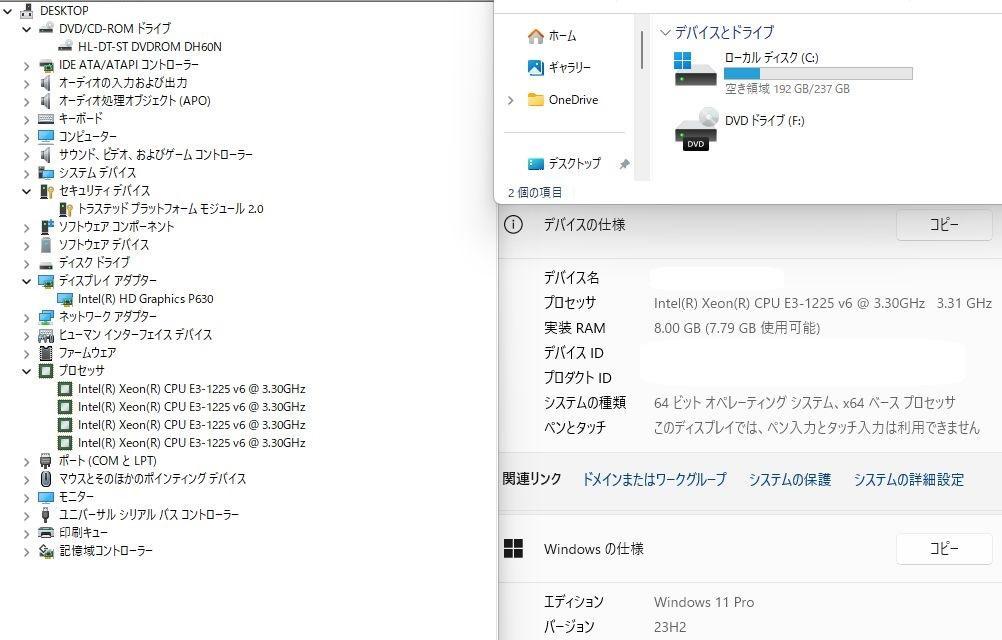Image resolution: width=1002 pixels, height=640 pixels.
Task: Click the ソフトウェア コンポーネント icon
Action: pos(46,226)
